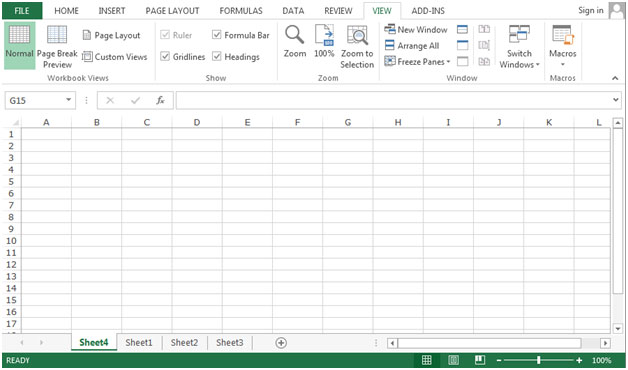The width and height of the screenshot is (628, 370).
Task: Click the Arrange All icon
Action: click(x=390, y=45)
